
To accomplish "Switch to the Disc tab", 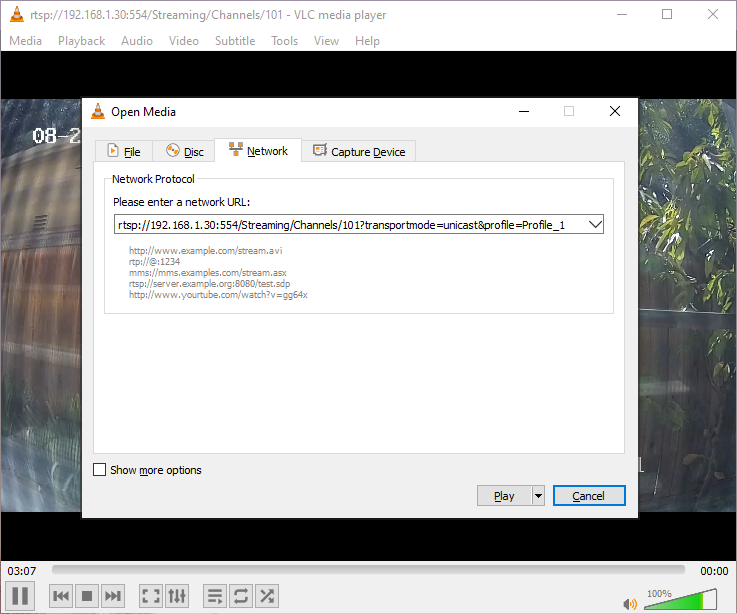I will 184,151.
